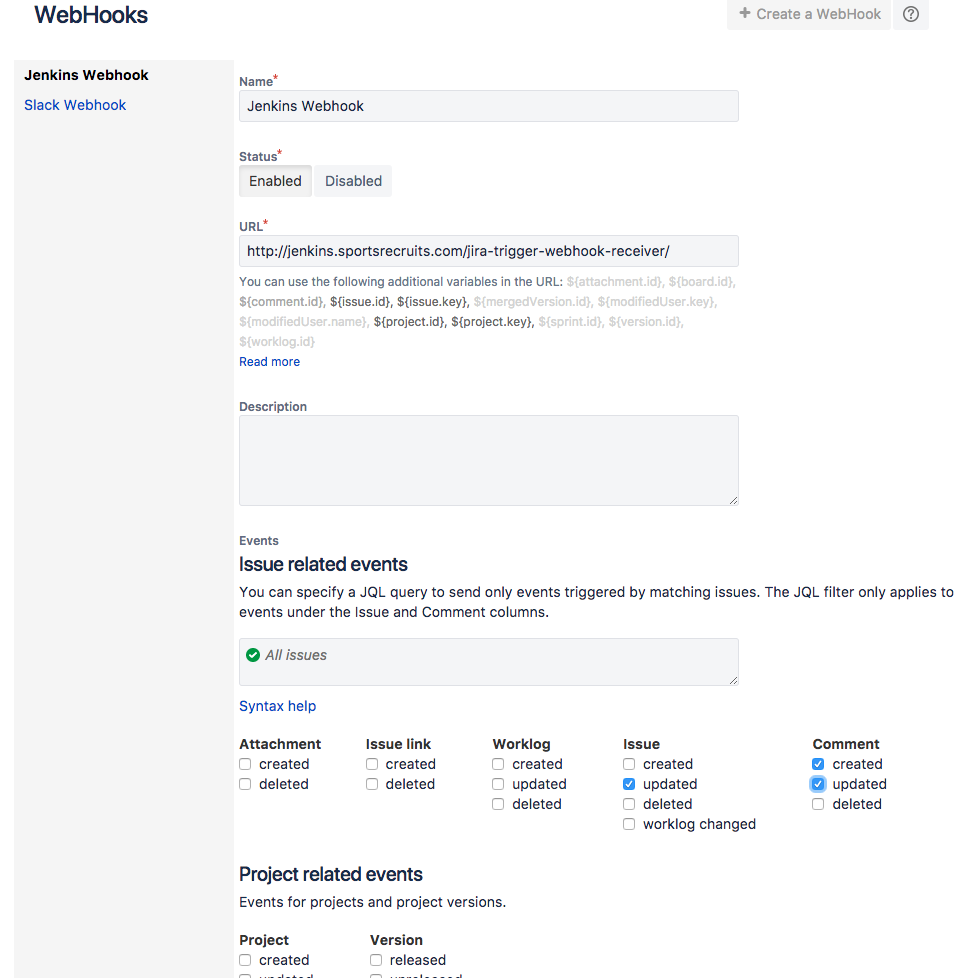968x978 pixels.
Task: Click the webhook URL field
Action: pyautogui.click(x=488, y=251)
